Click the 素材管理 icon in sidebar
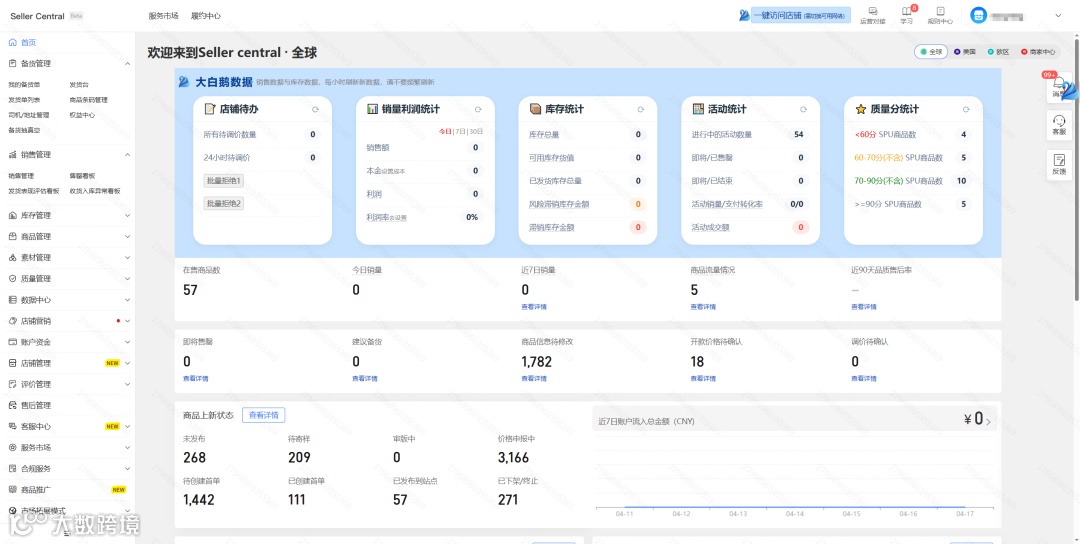 12,258
